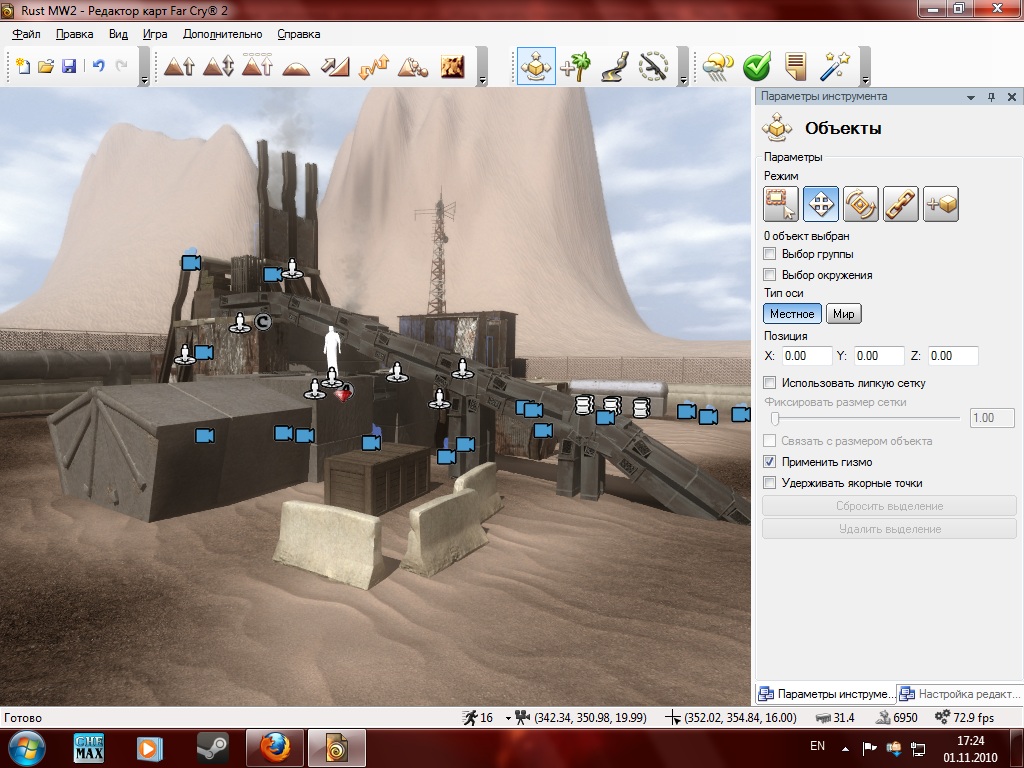
Task: Click the "Сбросить выделение" button
Action: [889, 506]
